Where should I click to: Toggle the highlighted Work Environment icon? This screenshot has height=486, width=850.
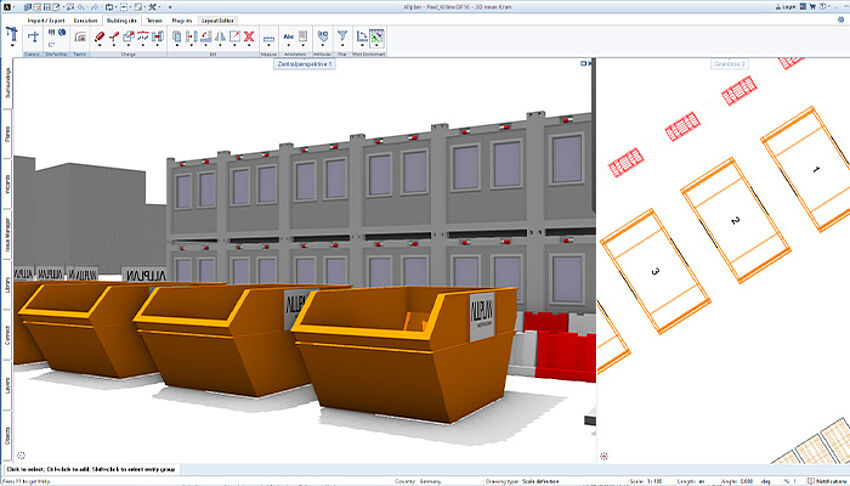click(377, 38)
